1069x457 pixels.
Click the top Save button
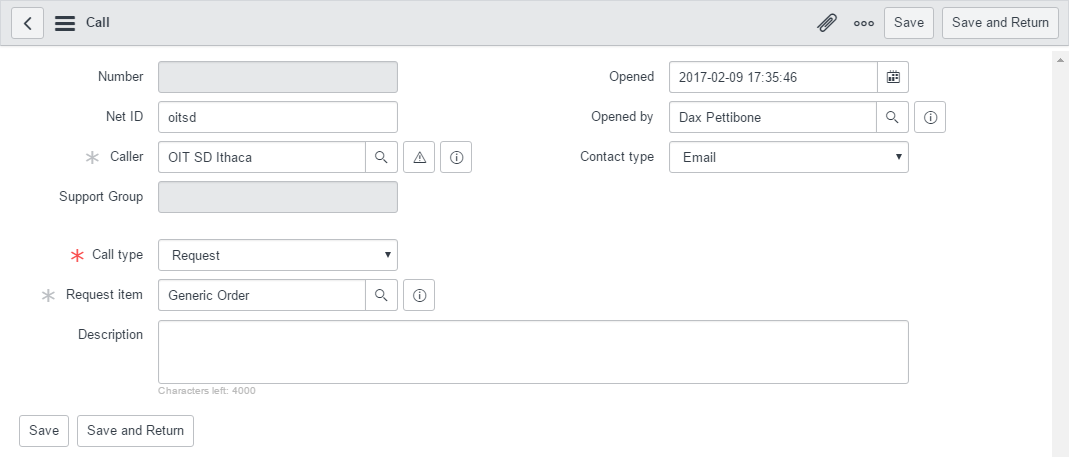pos(908,23)
